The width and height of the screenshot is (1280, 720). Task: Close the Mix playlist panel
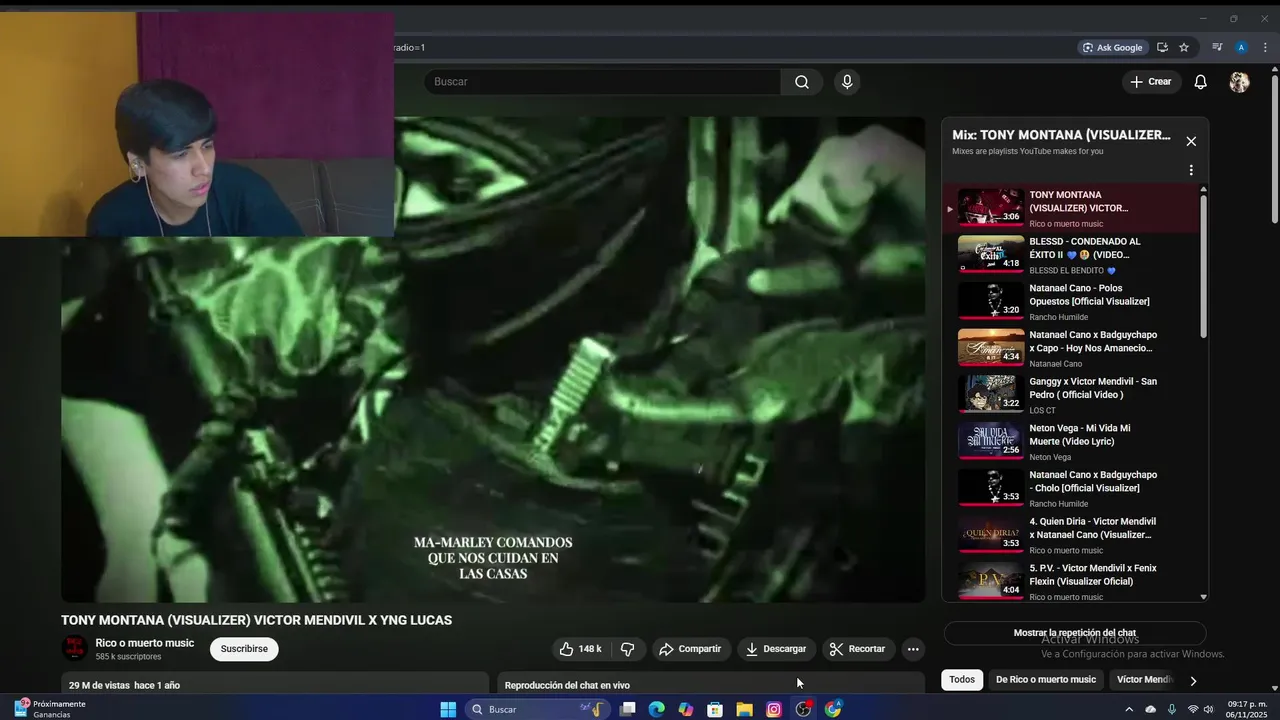(1191, 141)
